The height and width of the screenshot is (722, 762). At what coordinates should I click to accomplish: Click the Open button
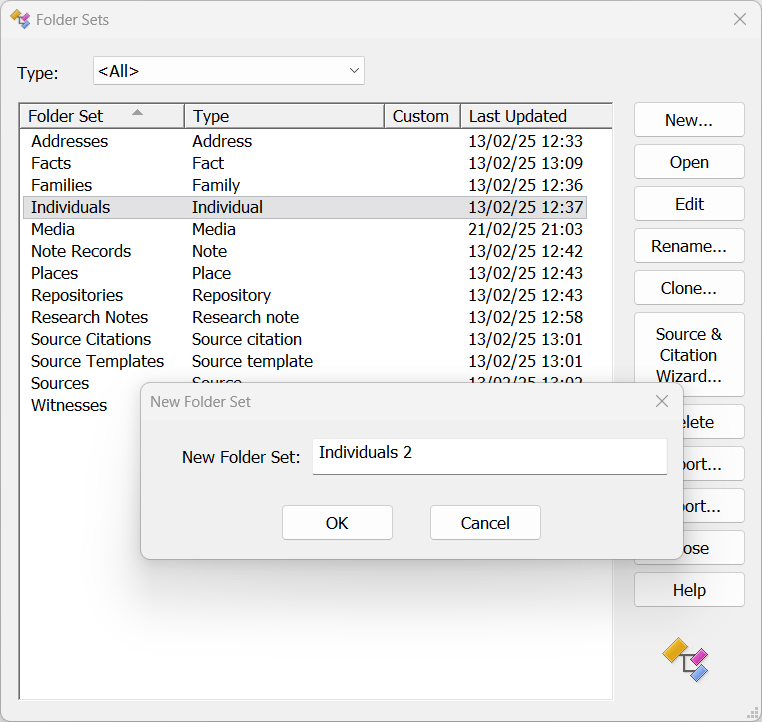(x=689, y=162)
